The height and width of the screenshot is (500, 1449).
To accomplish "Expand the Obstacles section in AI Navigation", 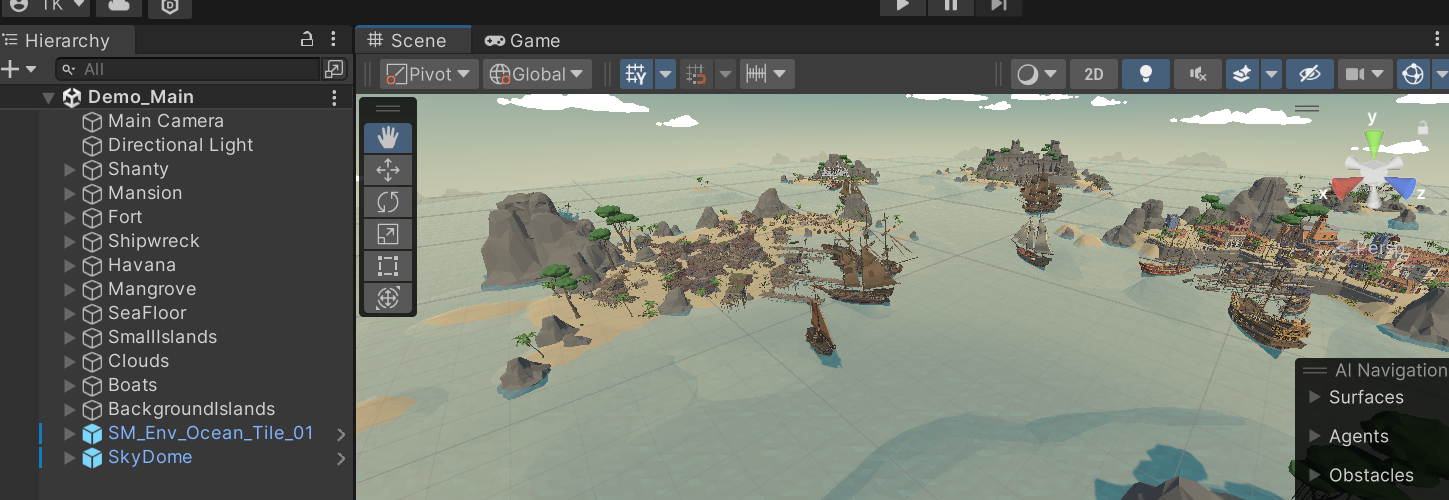I will 1315,475.
